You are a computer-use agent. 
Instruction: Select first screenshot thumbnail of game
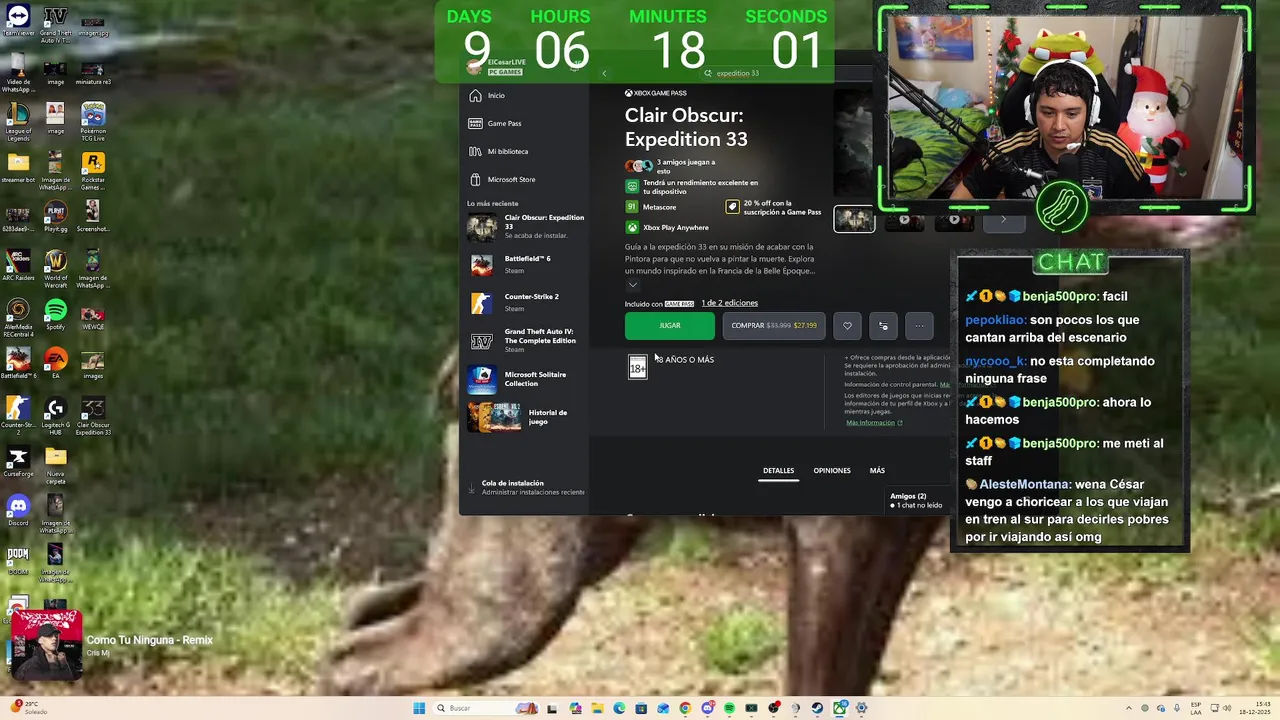(x=855, y=219)
